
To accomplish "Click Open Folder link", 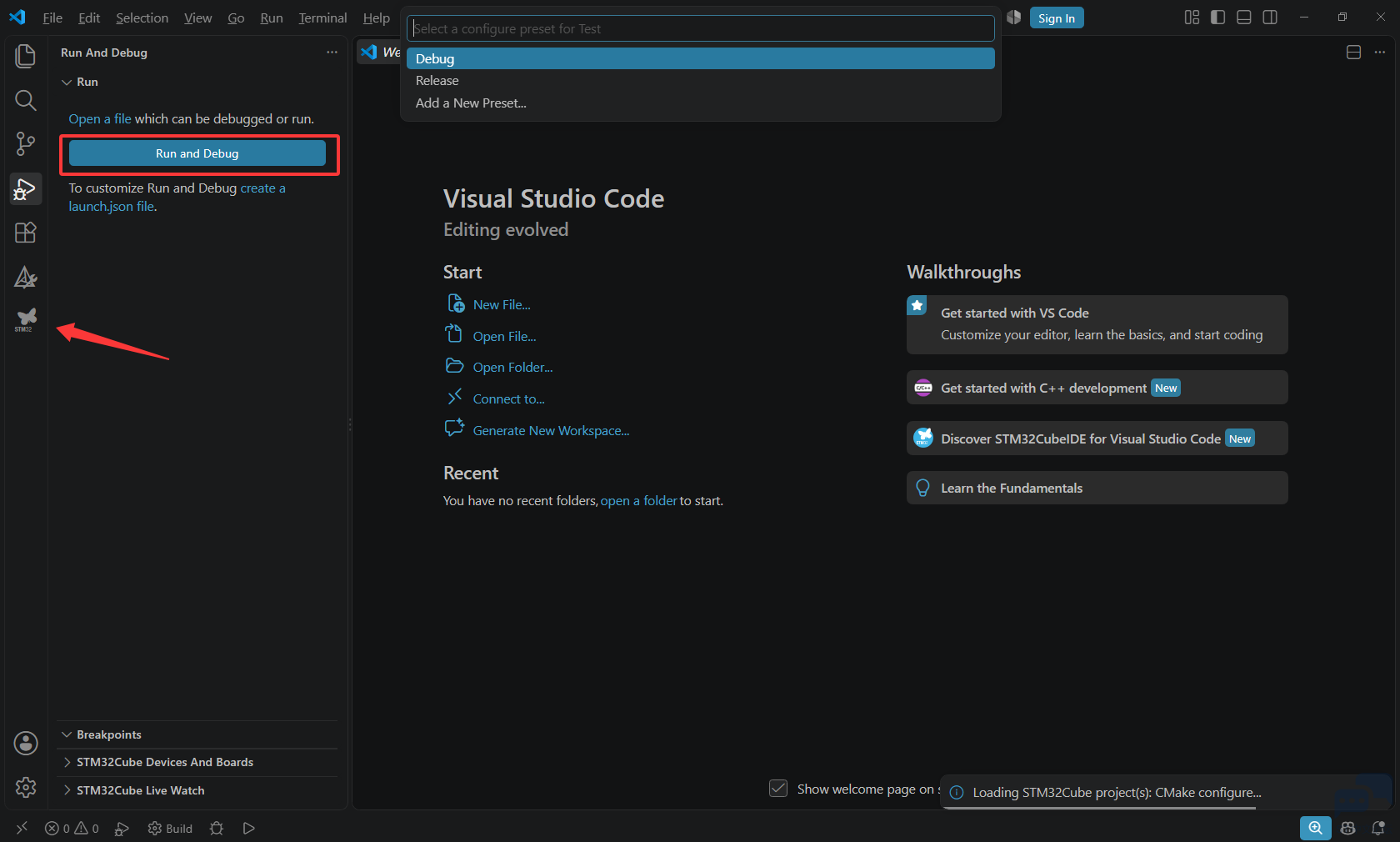I will click(x=512, y=368).
